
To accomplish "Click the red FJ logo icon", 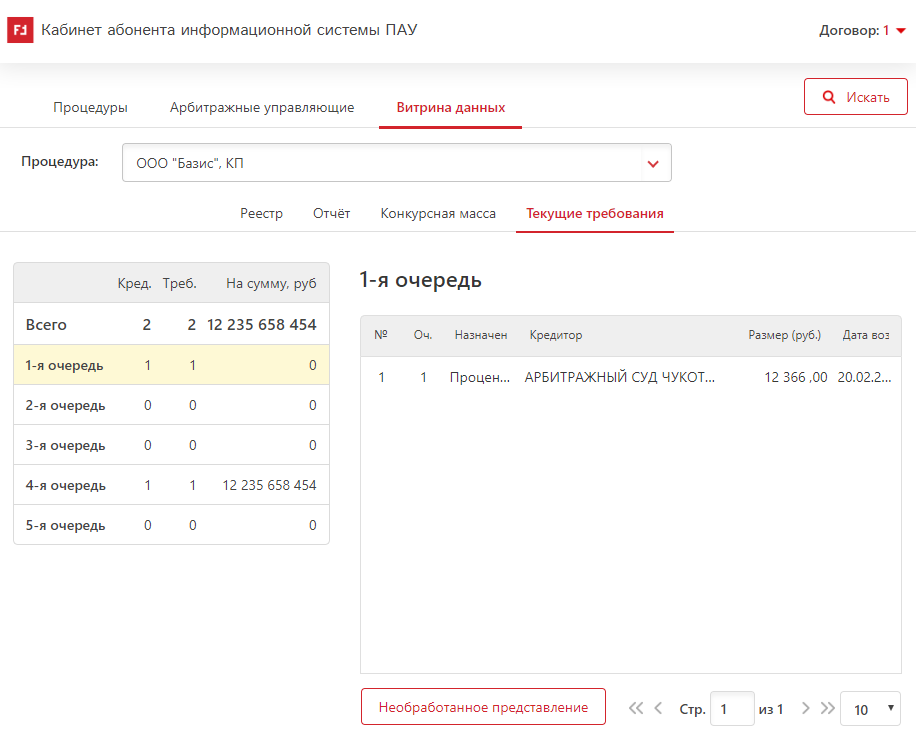I will click(x=20, y=31).
